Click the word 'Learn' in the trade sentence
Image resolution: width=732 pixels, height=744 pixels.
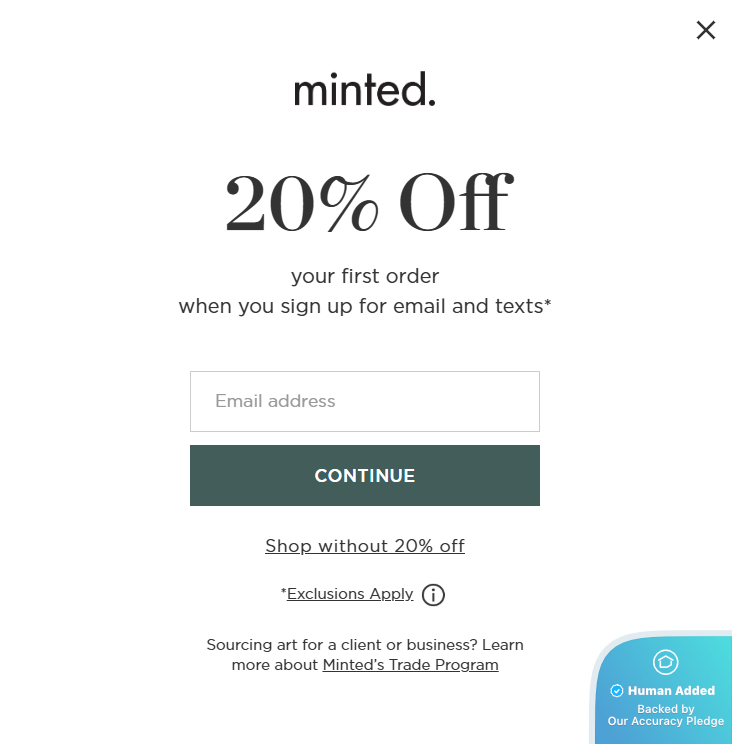503,645
